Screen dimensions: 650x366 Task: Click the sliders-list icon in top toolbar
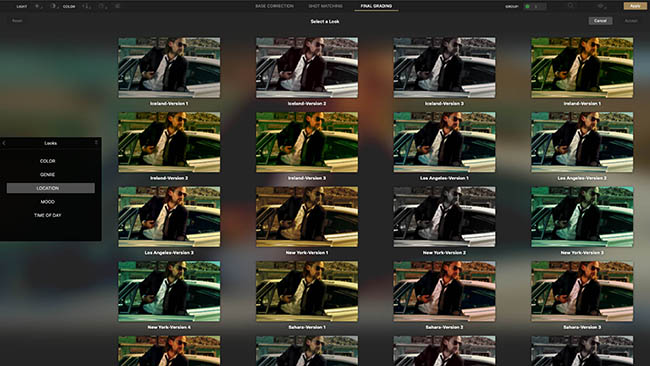pyautogui.click(x=117, y=6)
